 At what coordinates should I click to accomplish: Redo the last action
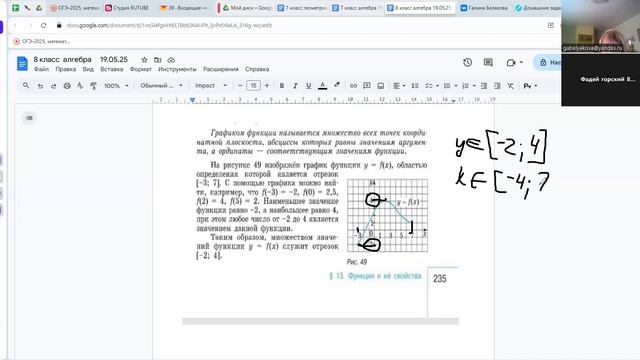point(53,86)
